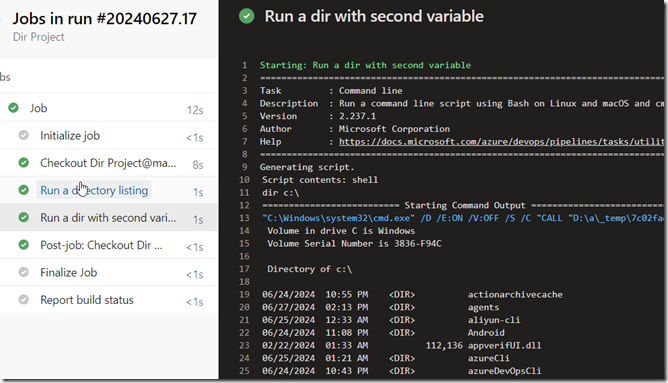Click cmd.exe command line on log line 13

[x=463, y=218]
